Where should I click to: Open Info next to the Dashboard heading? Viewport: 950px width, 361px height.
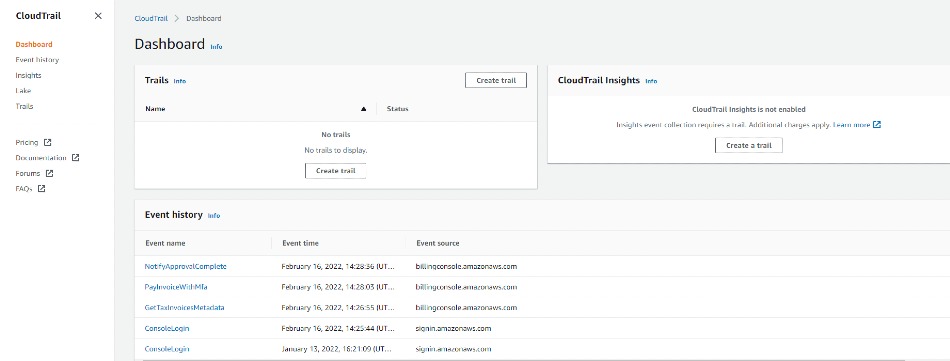[216, 47]
